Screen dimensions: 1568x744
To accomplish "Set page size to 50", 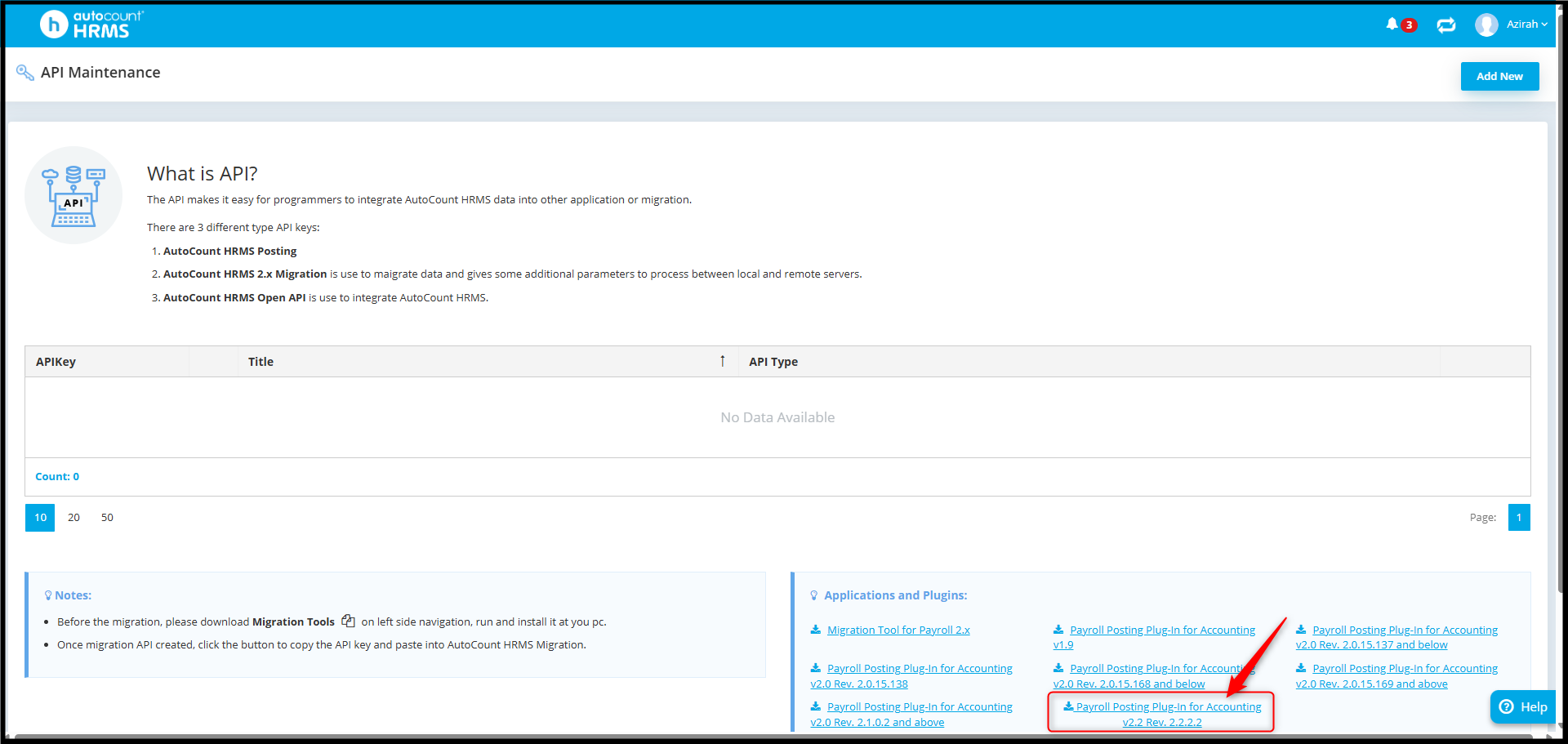I will 107,518.
